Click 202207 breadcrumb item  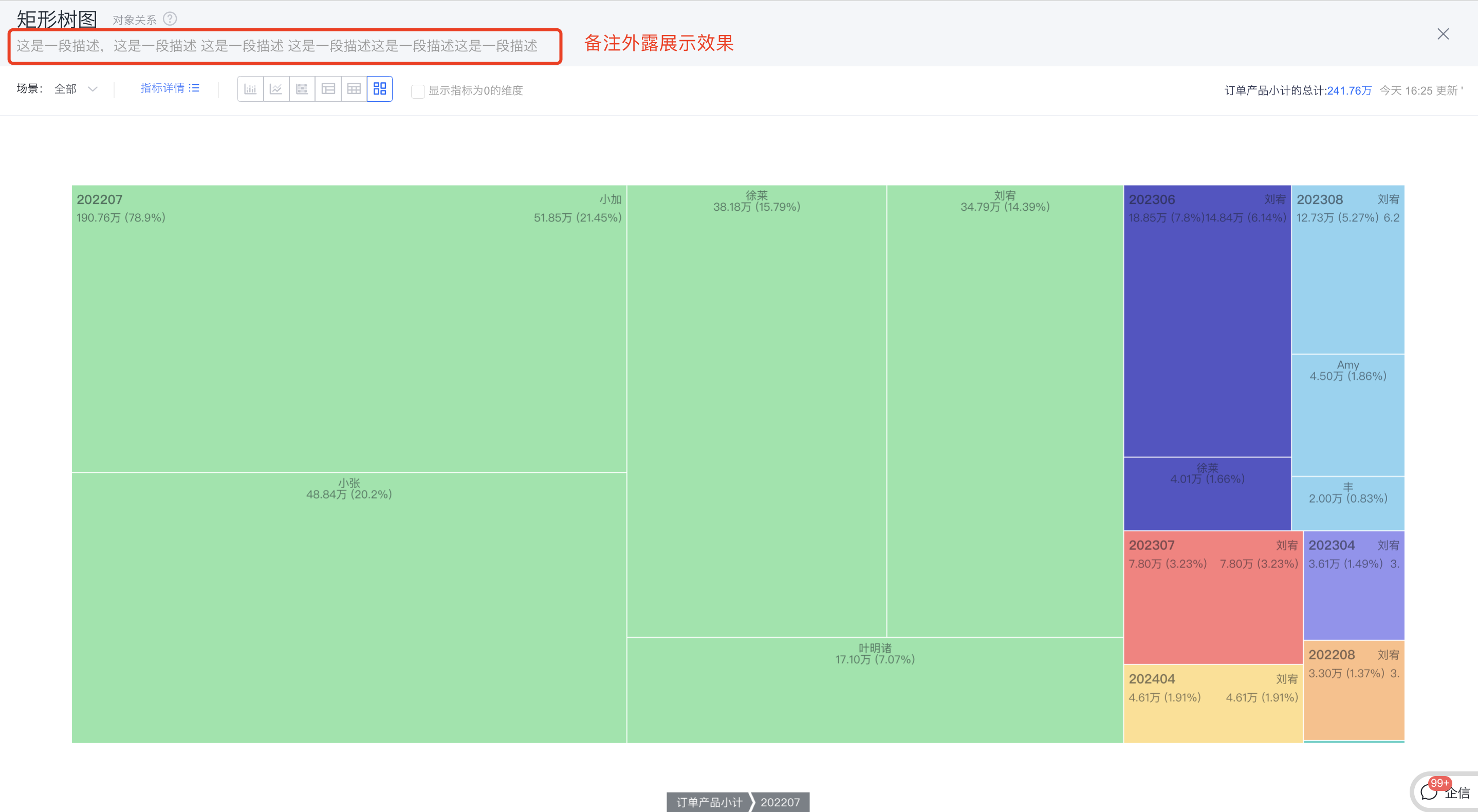coord(780,802)
